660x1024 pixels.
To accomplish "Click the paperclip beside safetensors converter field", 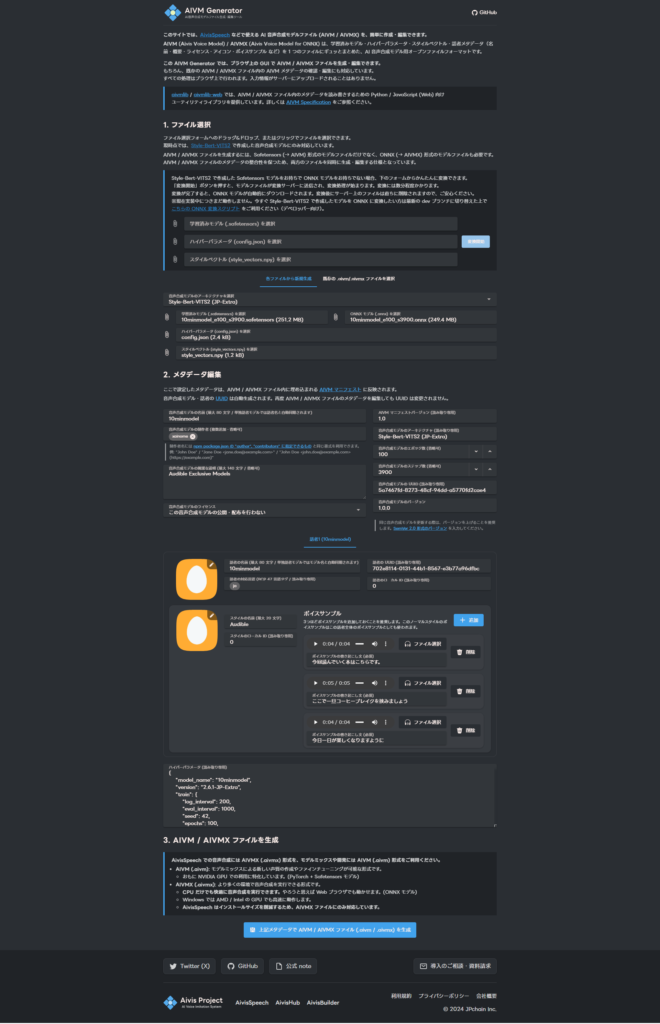I will pos(175,224).
